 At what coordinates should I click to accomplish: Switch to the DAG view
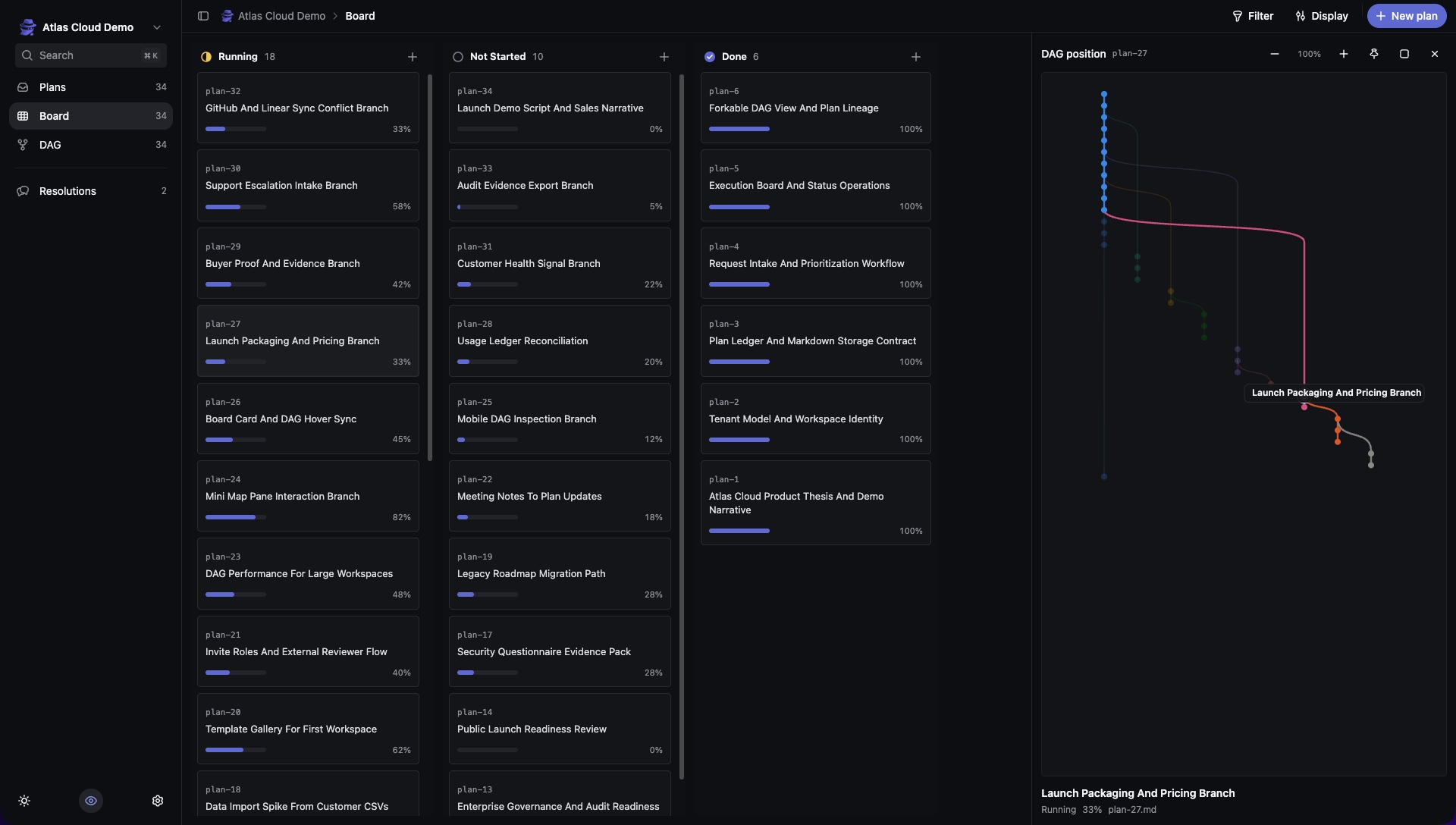(91, 145)
